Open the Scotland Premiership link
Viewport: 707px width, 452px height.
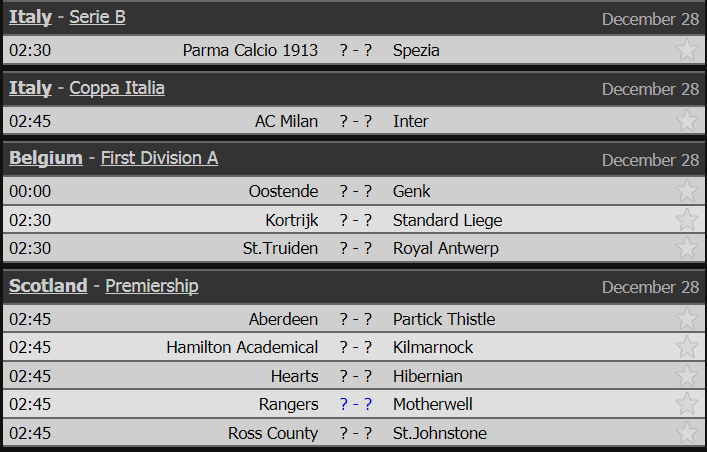pos(152,286)
